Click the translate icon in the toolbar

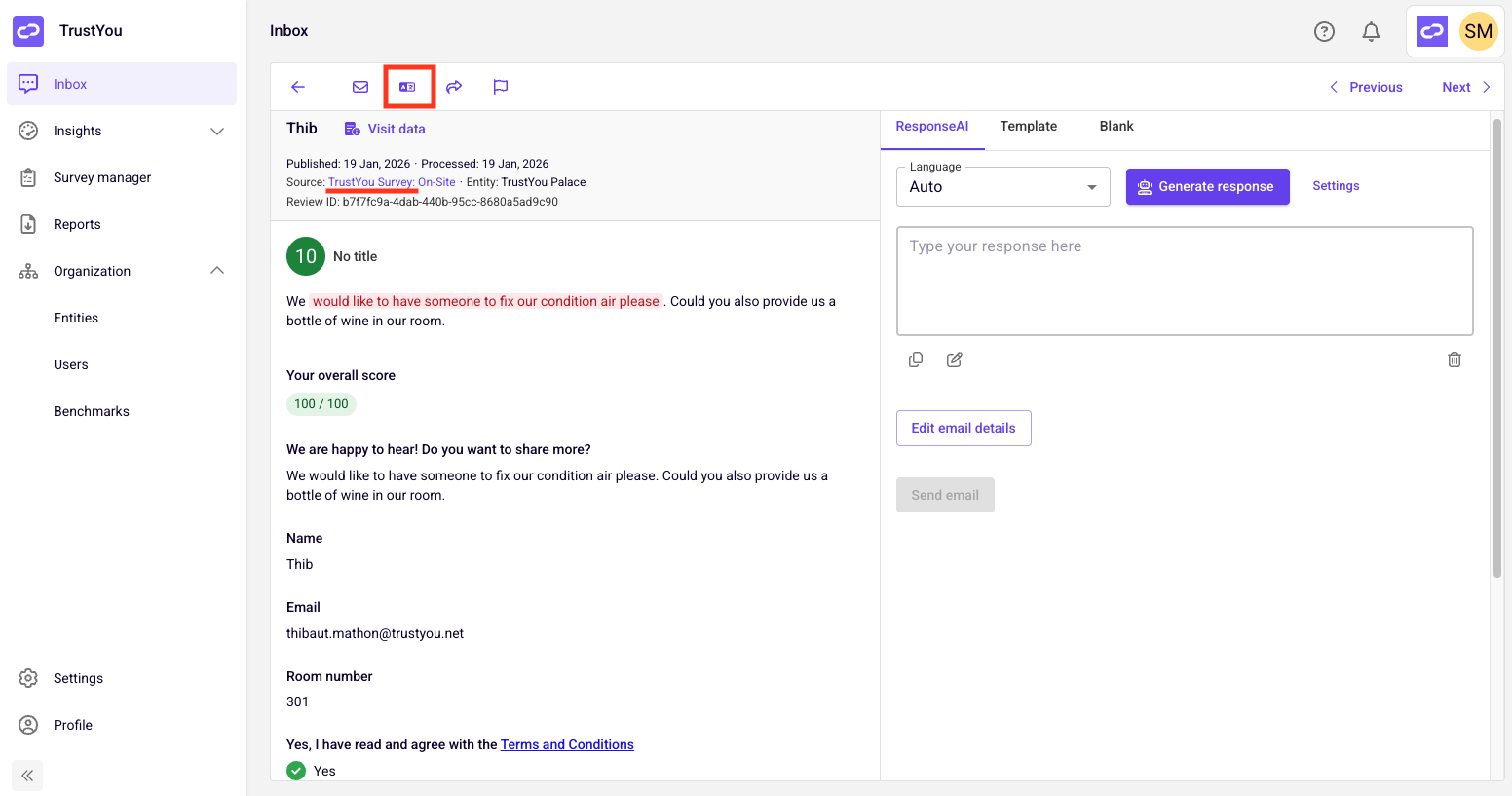[407, 87]
